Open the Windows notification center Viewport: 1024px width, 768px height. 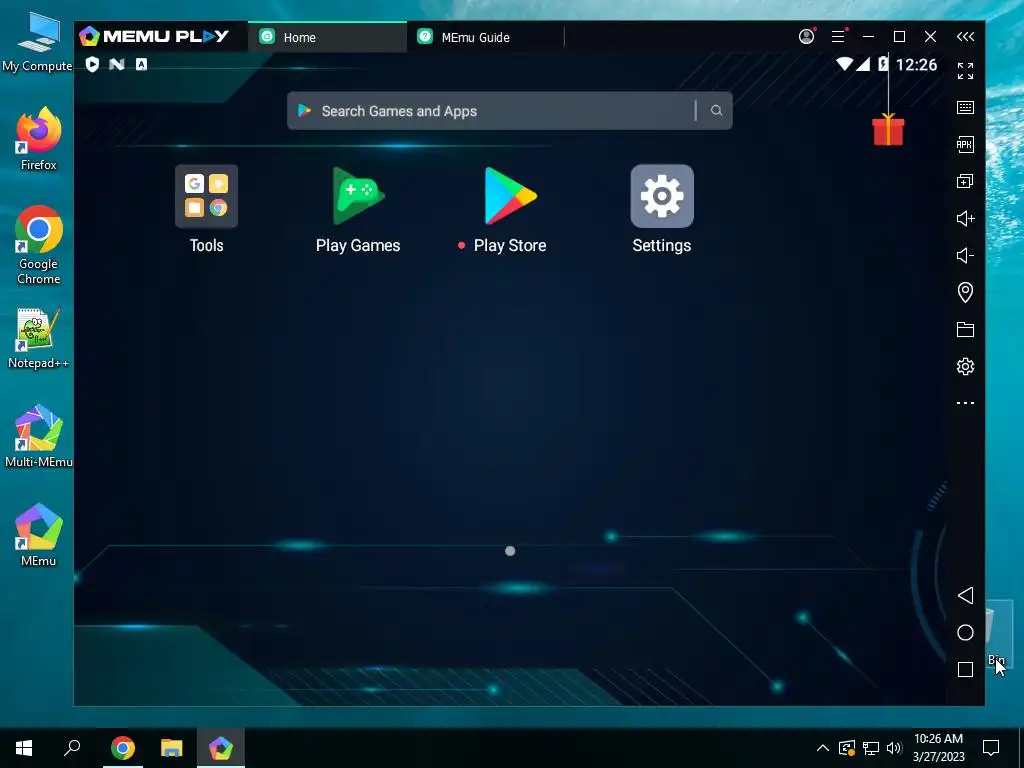991,748
